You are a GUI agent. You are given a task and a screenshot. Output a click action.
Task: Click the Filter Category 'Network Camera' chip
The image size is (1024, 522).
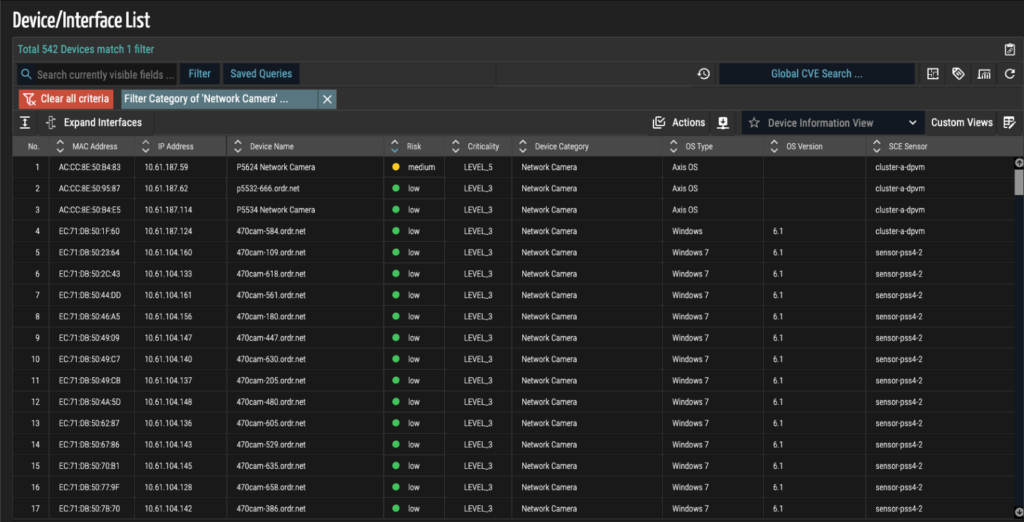[x=219, y=99]
